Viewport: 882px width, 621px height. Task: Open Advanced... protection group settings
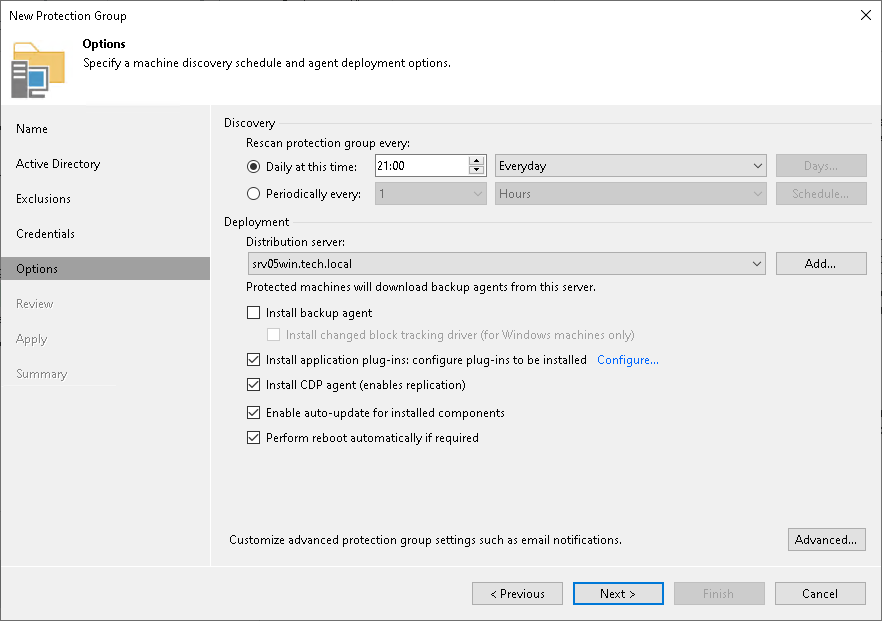coord(826,539)
